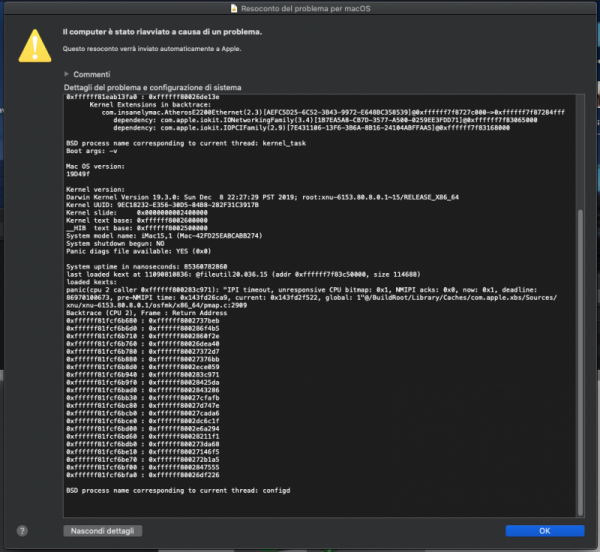This screenshot has height=552, width=600.
Task: Click the xnu-6153 pmap.c:2909 source line
Action: [x=157, y=305]
